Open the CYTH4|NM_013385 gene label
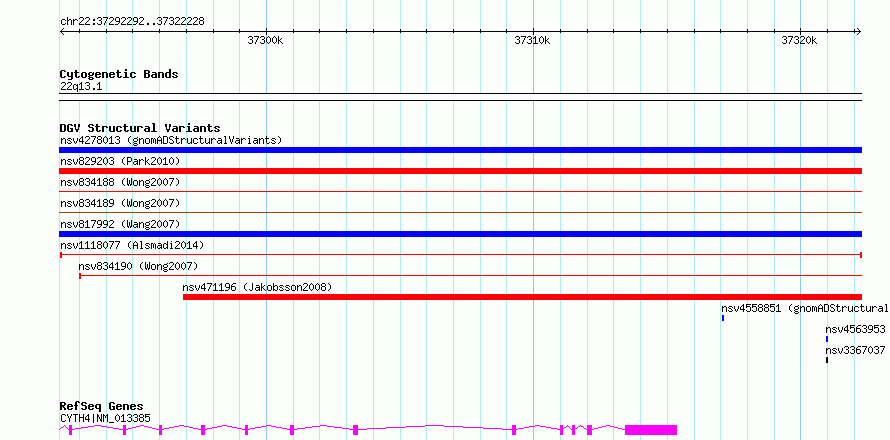Screen dimensions: 890x440 click(x=105, y=418)
